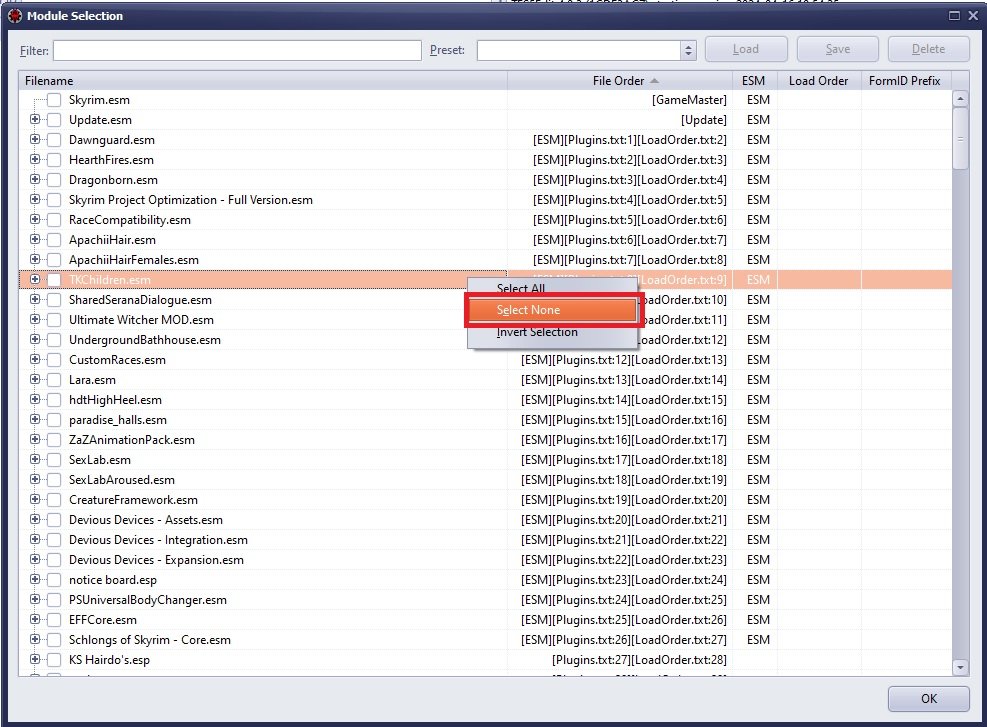Click the scrollbar down arrow
This screenshot has width=987, height=727.
[960, 667]
